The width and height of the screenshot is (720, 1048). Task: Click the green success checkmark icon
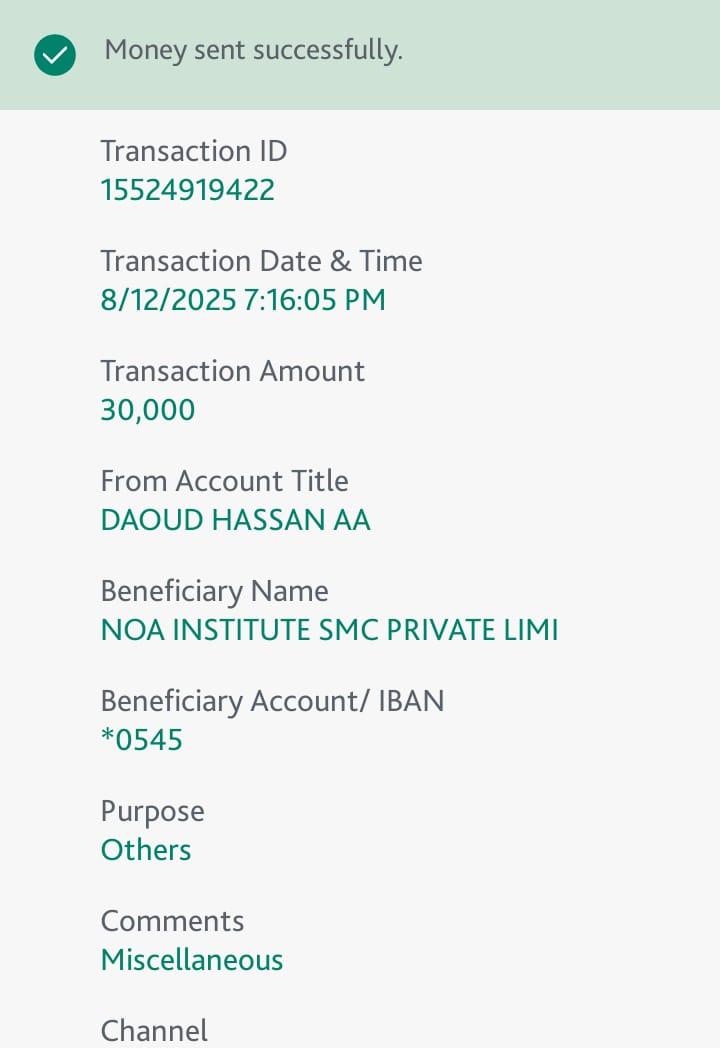tap(55, 55)
